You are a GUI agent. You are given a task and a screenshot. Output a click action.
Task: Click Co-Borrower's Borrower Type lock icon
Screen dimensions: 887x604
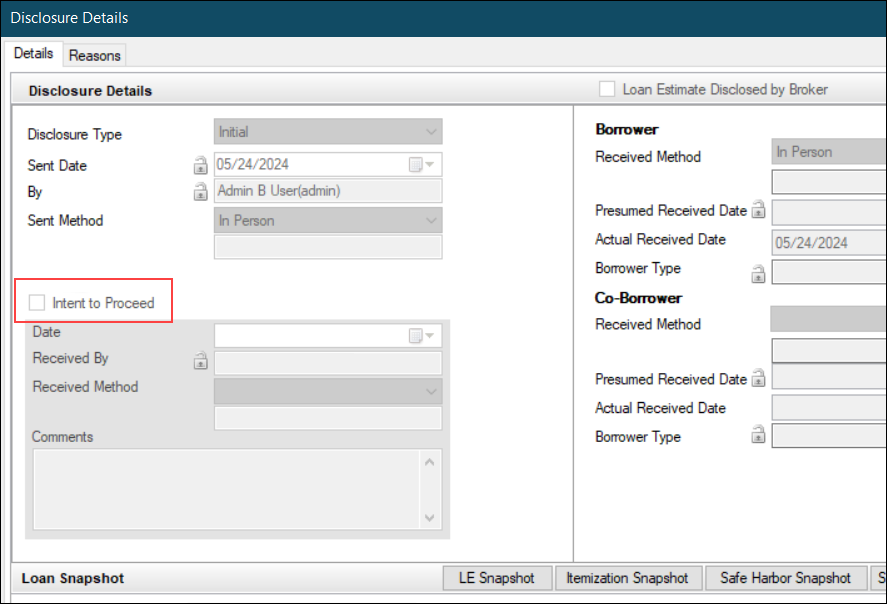(x=758, y=434)
